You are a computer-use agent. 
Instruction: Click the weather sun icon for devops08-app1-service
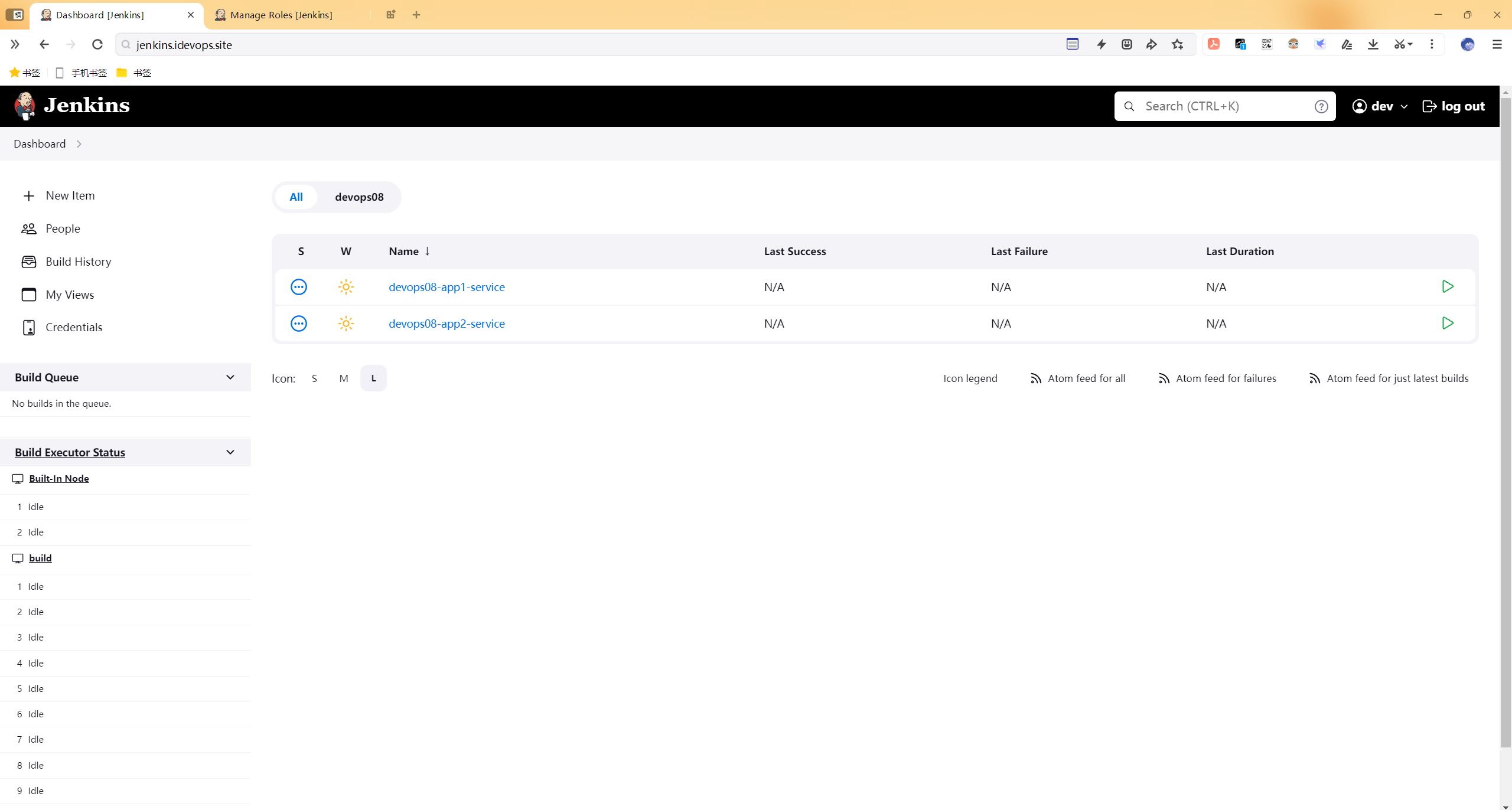point(346,287)
